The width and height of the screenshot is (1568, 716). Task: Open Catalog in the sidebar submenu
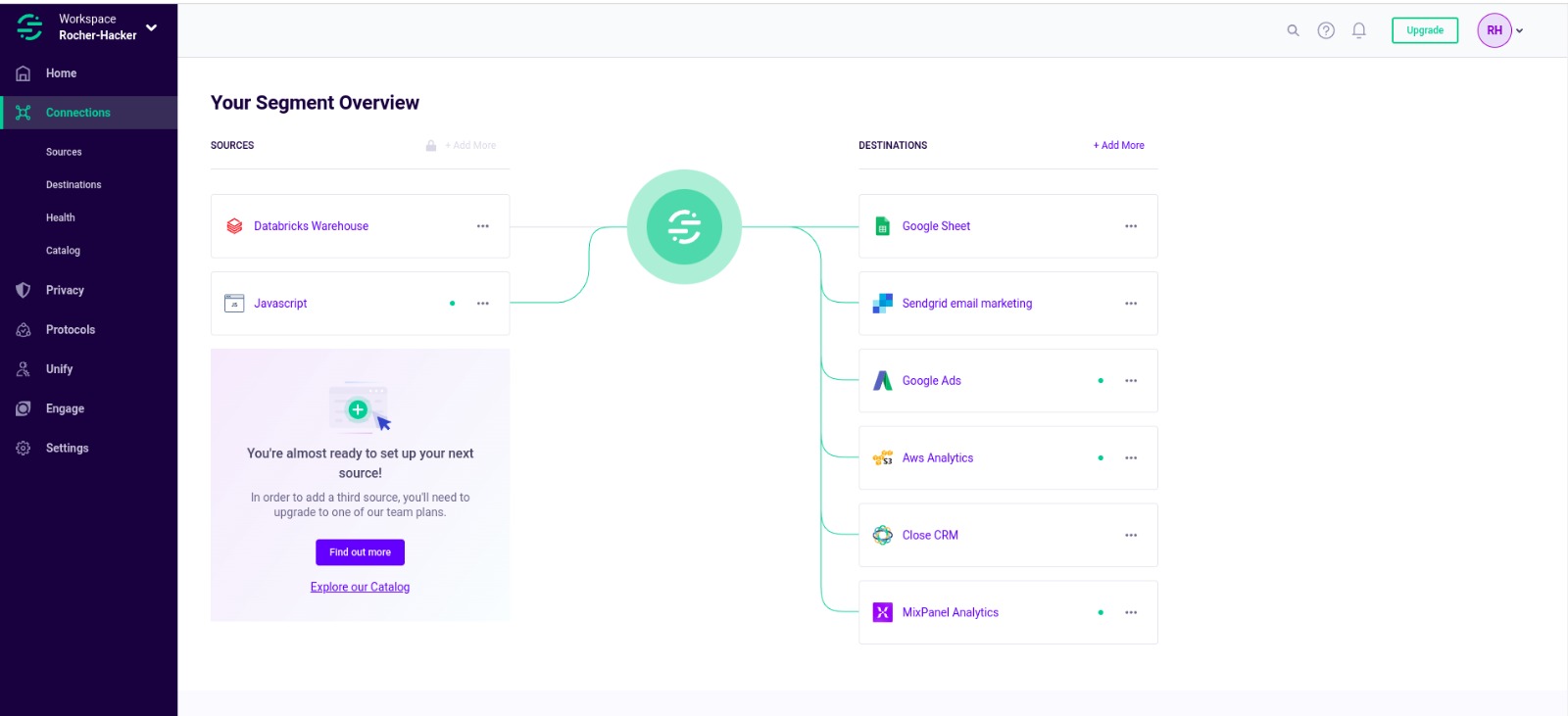coord(63,251)
